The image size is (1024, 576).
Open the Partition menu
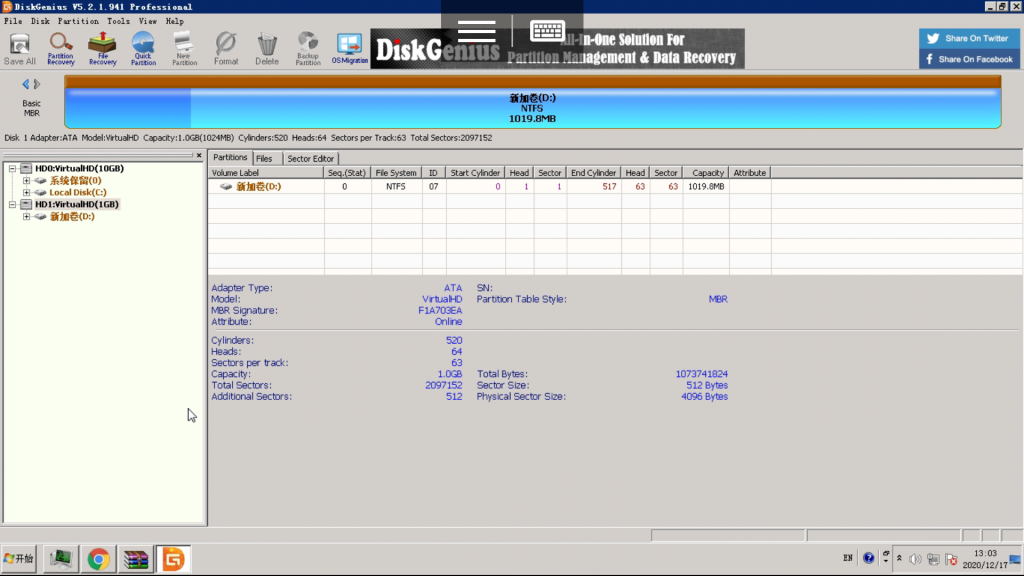tap(78, 22)
